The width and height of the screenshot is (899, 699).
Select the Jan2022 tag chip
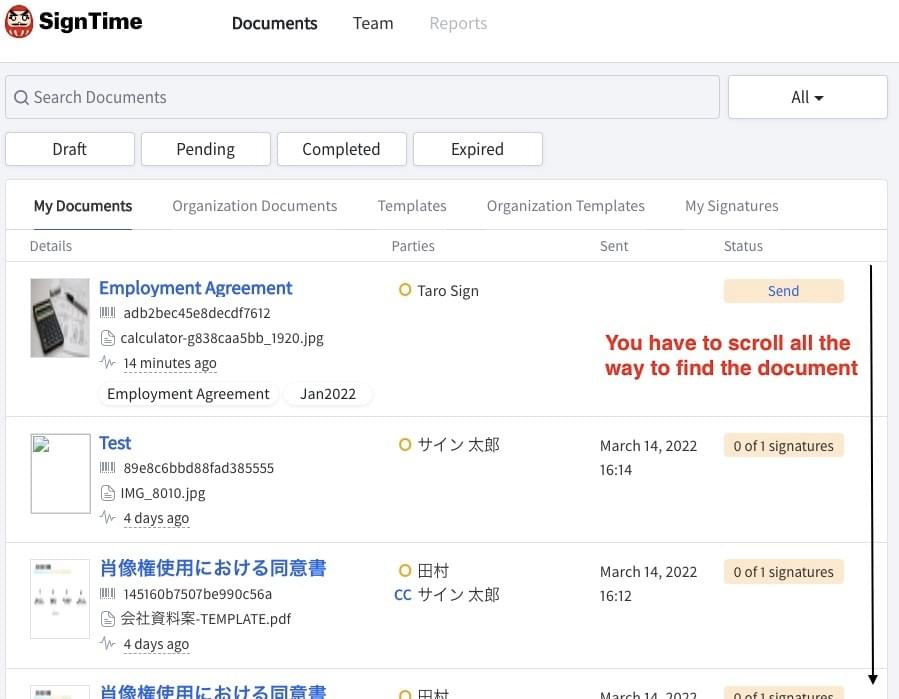328,394
